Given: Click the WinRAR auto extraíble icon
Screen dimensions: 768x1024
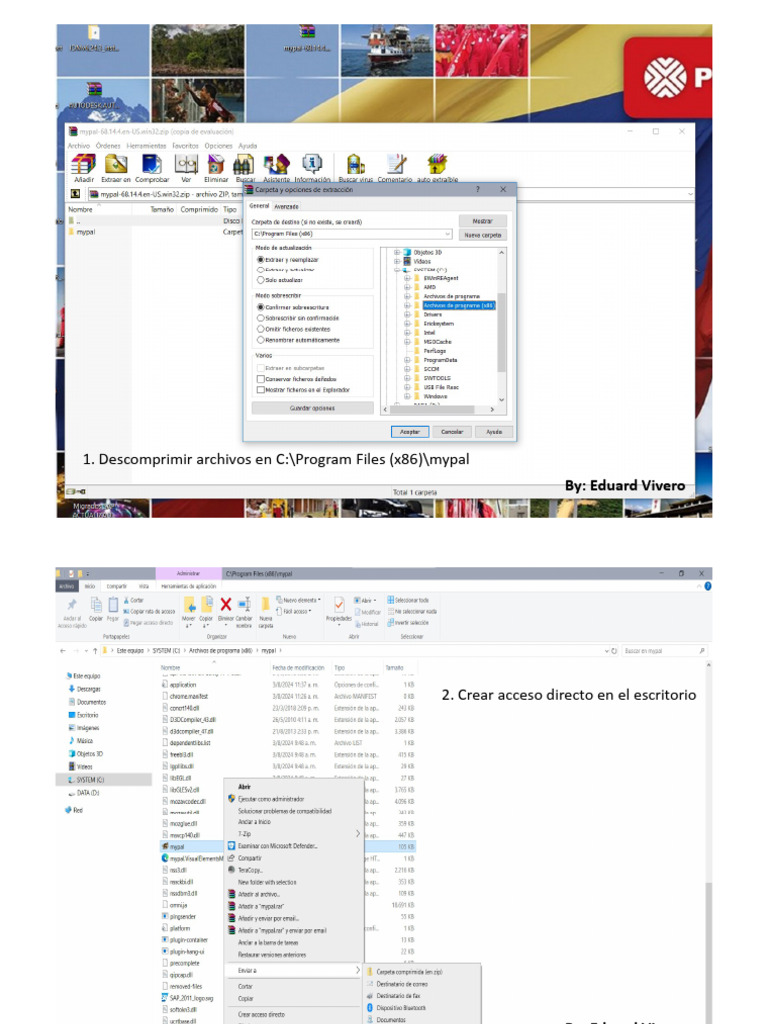Looking at the screenshot, I should click(437, 163).
